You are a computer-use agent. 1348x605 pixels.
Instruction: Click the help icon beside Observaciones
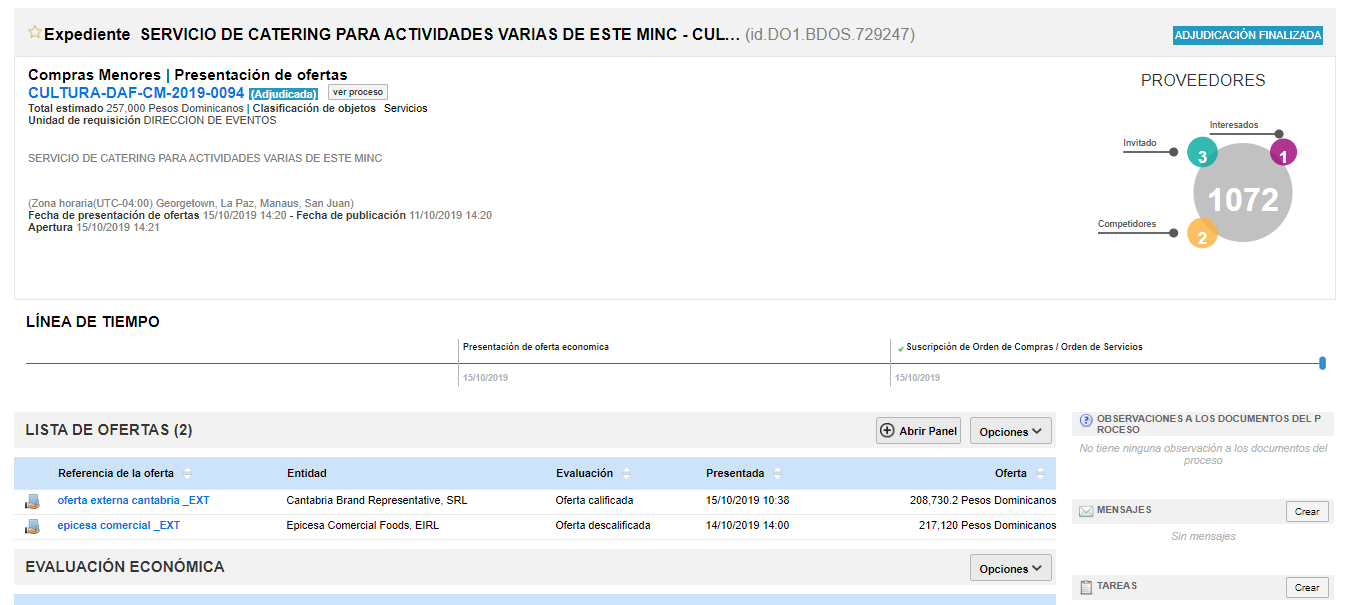coord(1086,420)
